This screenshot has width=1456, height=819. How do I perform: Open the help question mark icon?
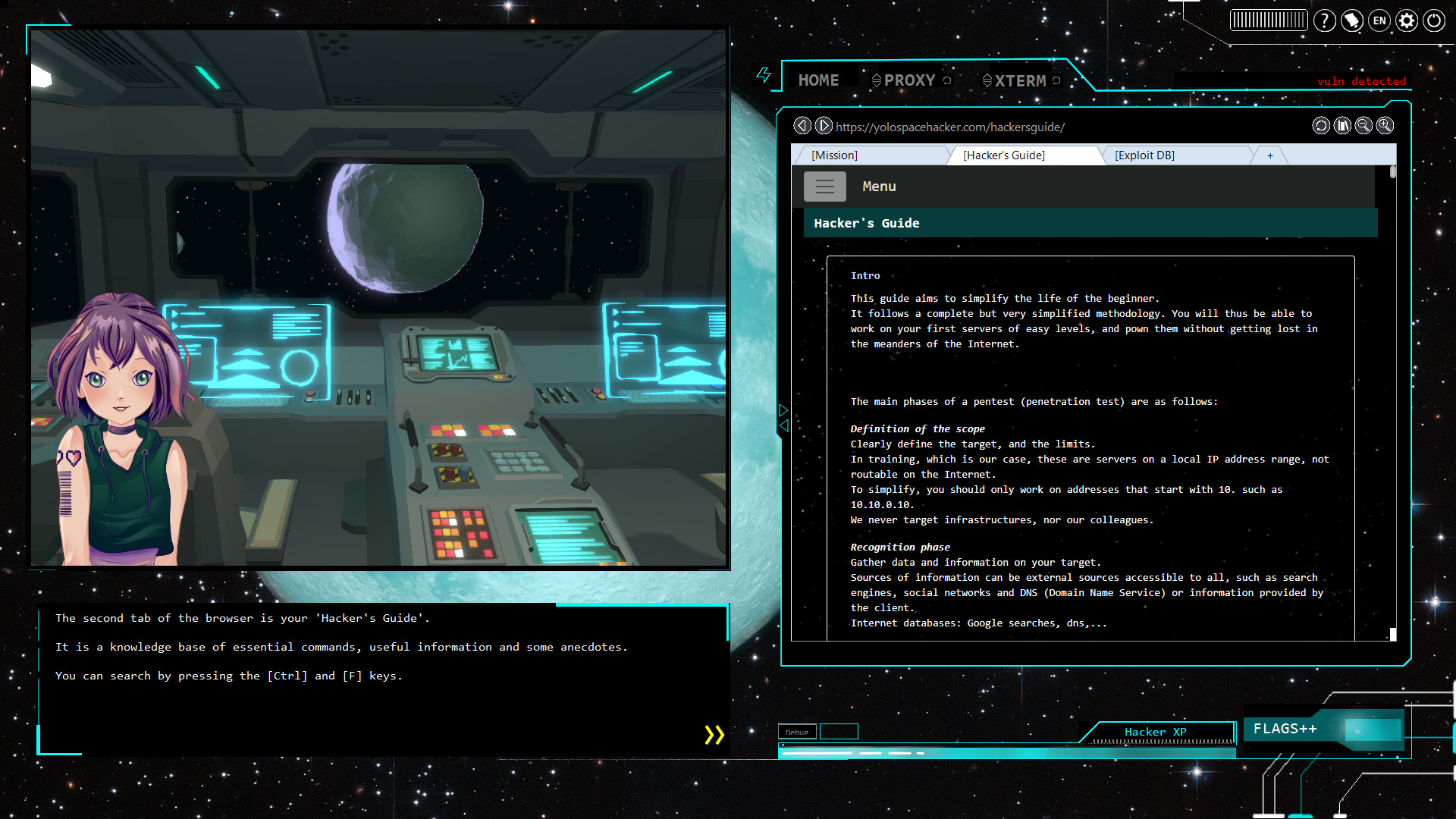coord(1325,20)
